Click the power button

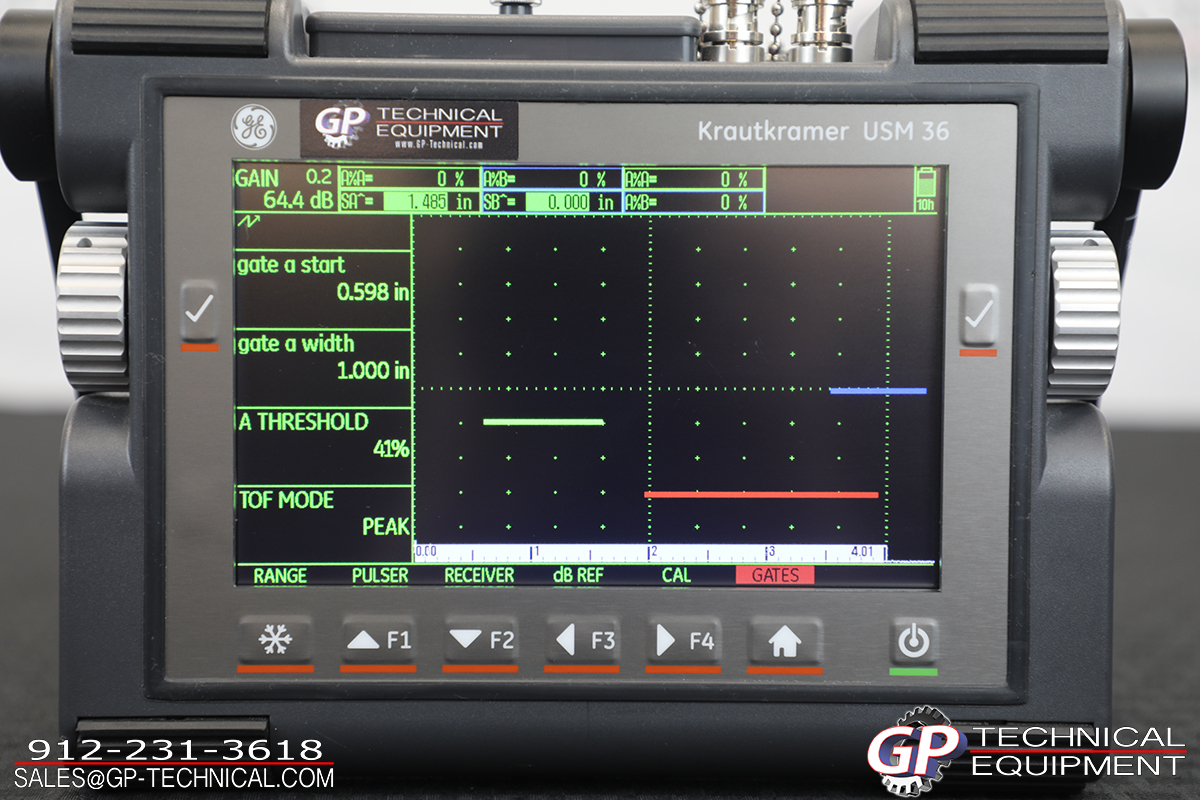coord(914,640)
